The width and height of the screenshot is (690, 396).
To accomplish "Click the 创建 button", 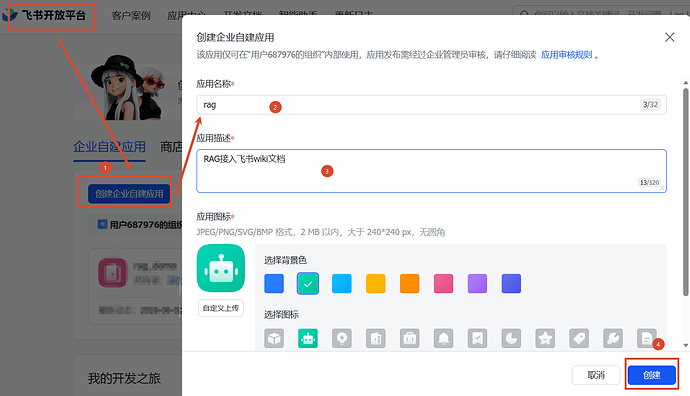I will click(652, 375).
